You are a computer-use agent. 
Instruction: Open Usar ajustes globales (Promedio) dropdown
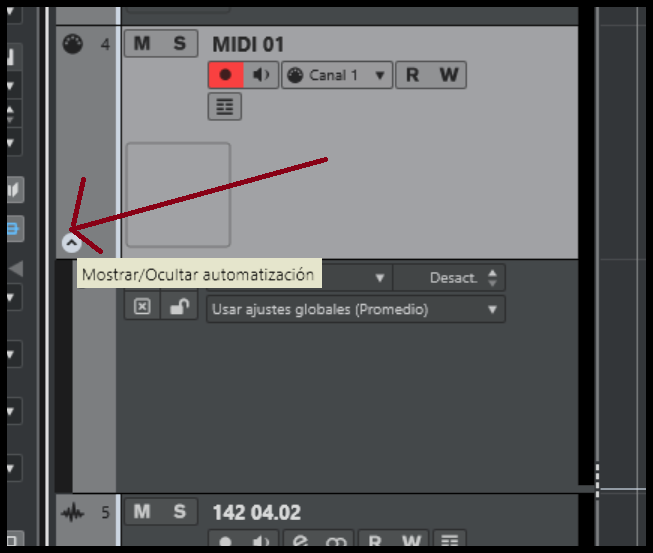[x=356, y=309]
